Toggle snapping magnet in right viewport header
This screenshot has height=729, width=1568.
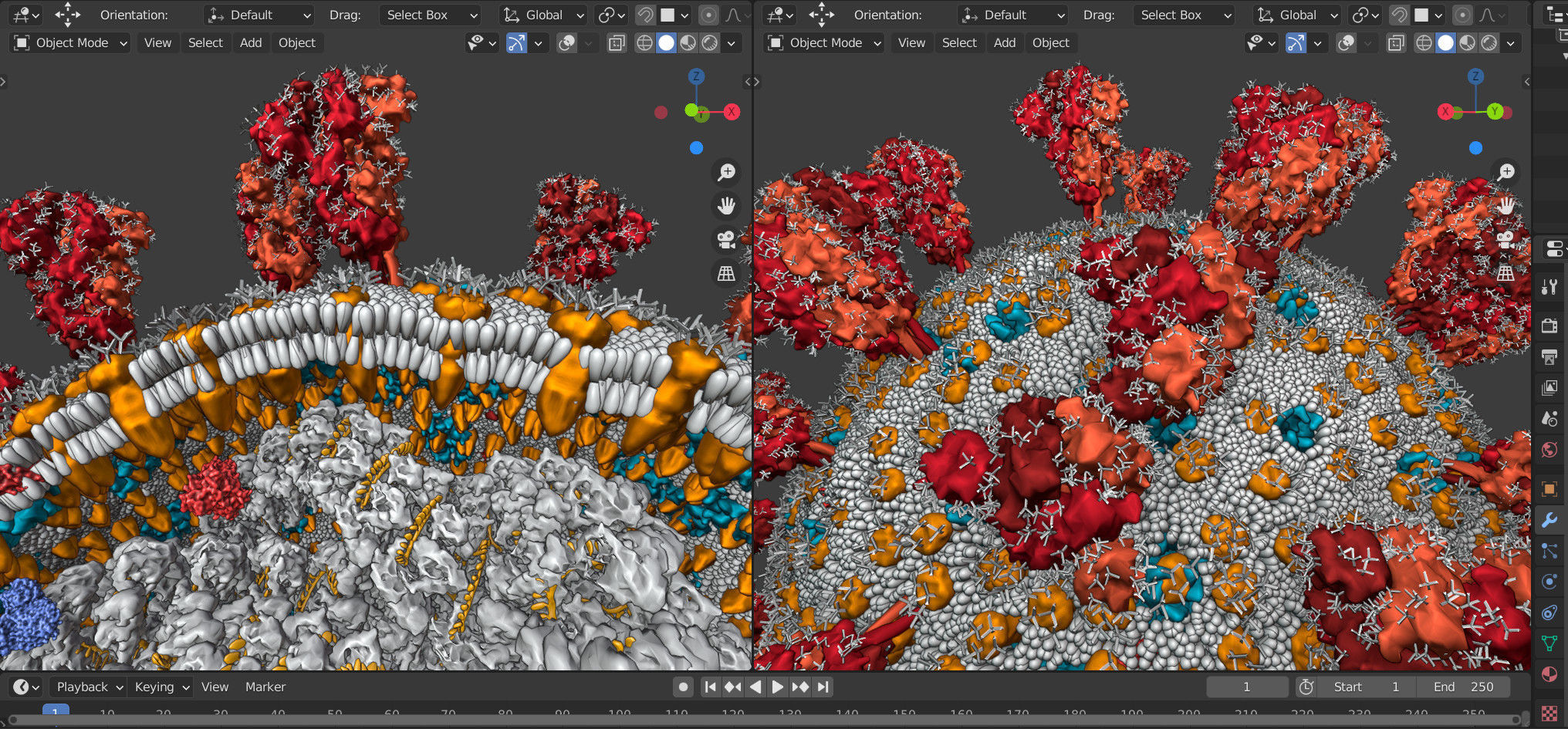(1399, 15)
